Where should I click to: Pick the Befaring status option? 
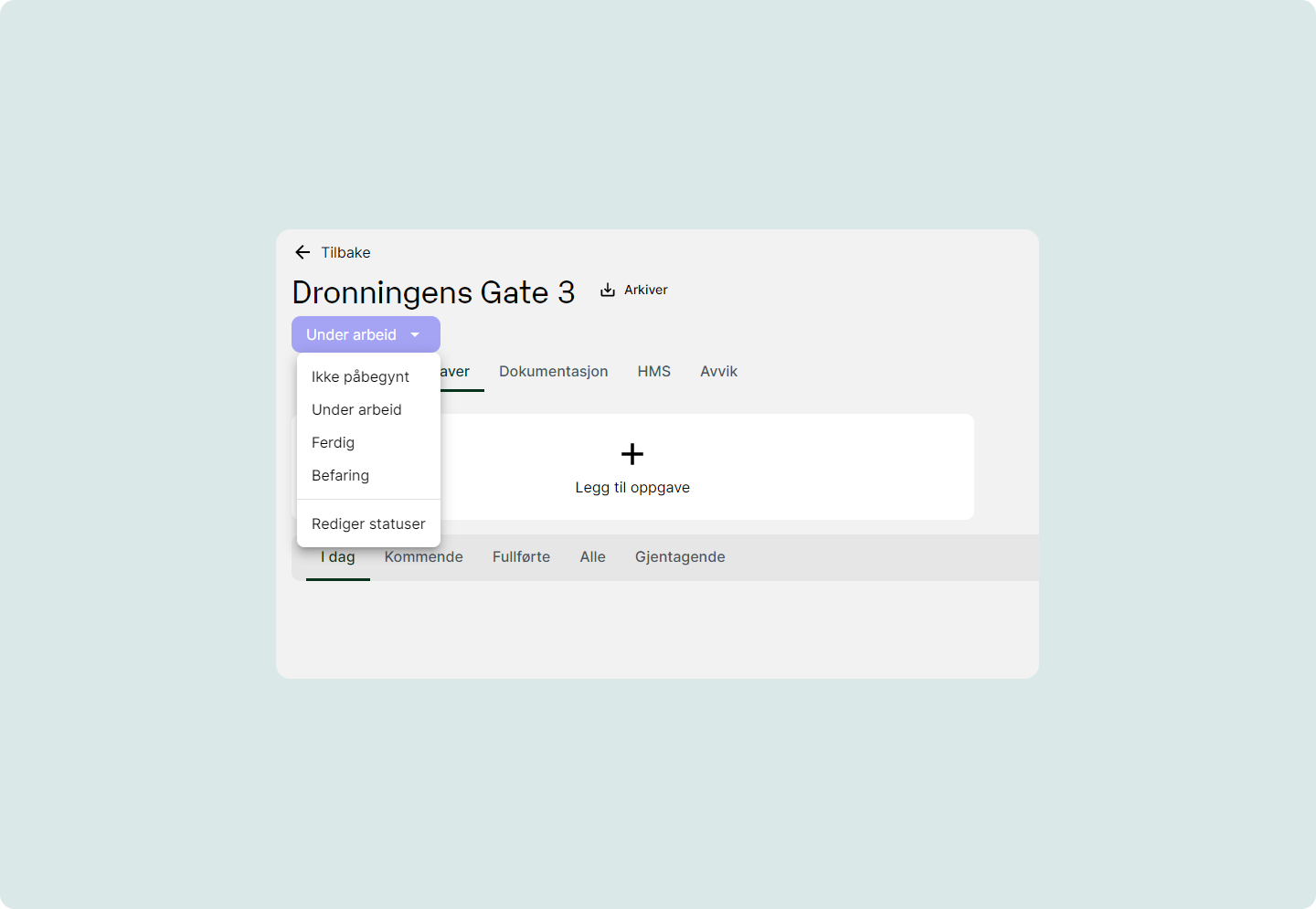(x=368, y=475)
